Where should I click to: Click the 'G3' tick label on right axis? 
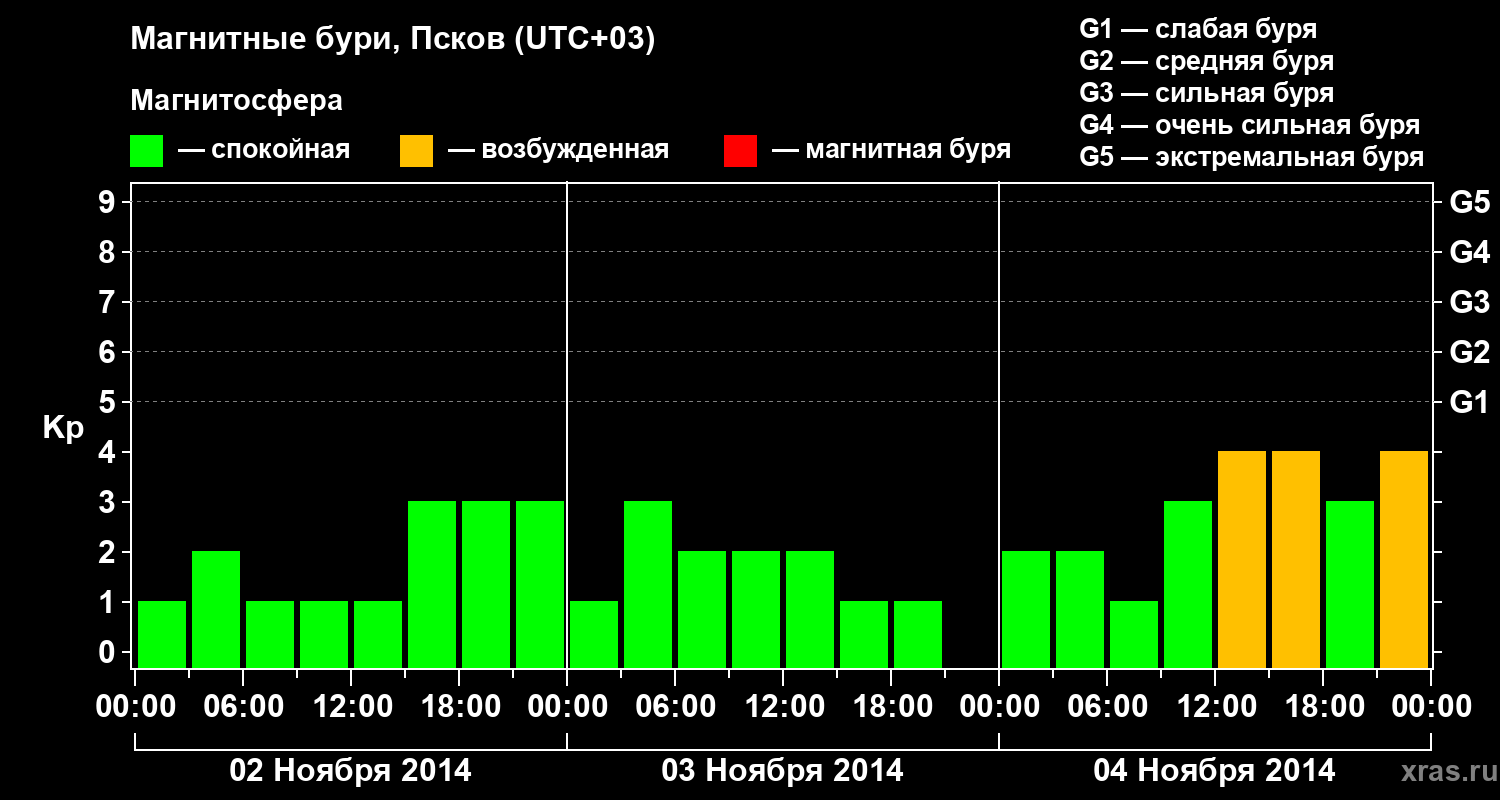pos(1470,302)
